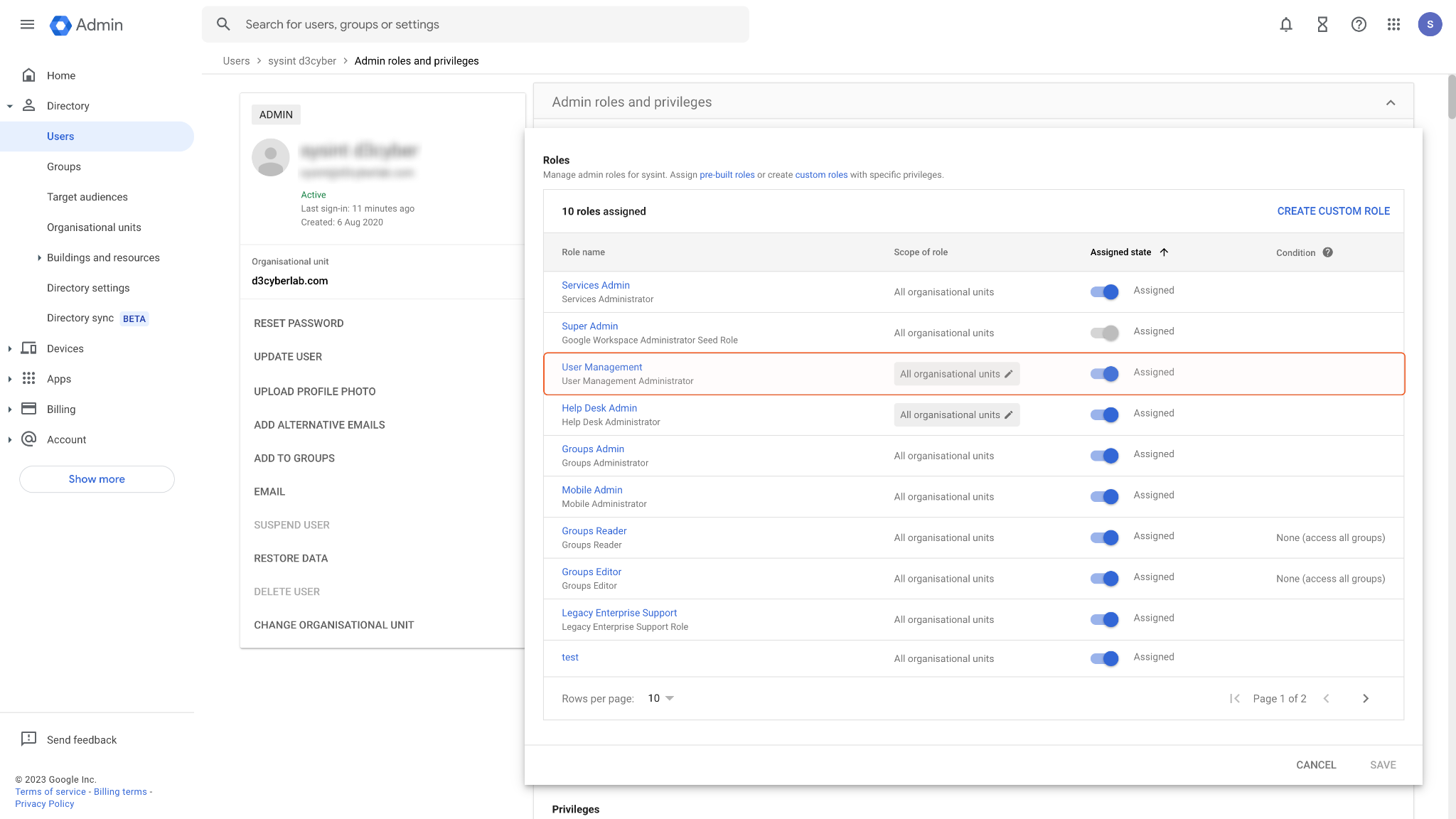Select Organisational units in sidebar
Image resolution: width=1456 pixels, height=819 pixels.
(x=94, y=227)
